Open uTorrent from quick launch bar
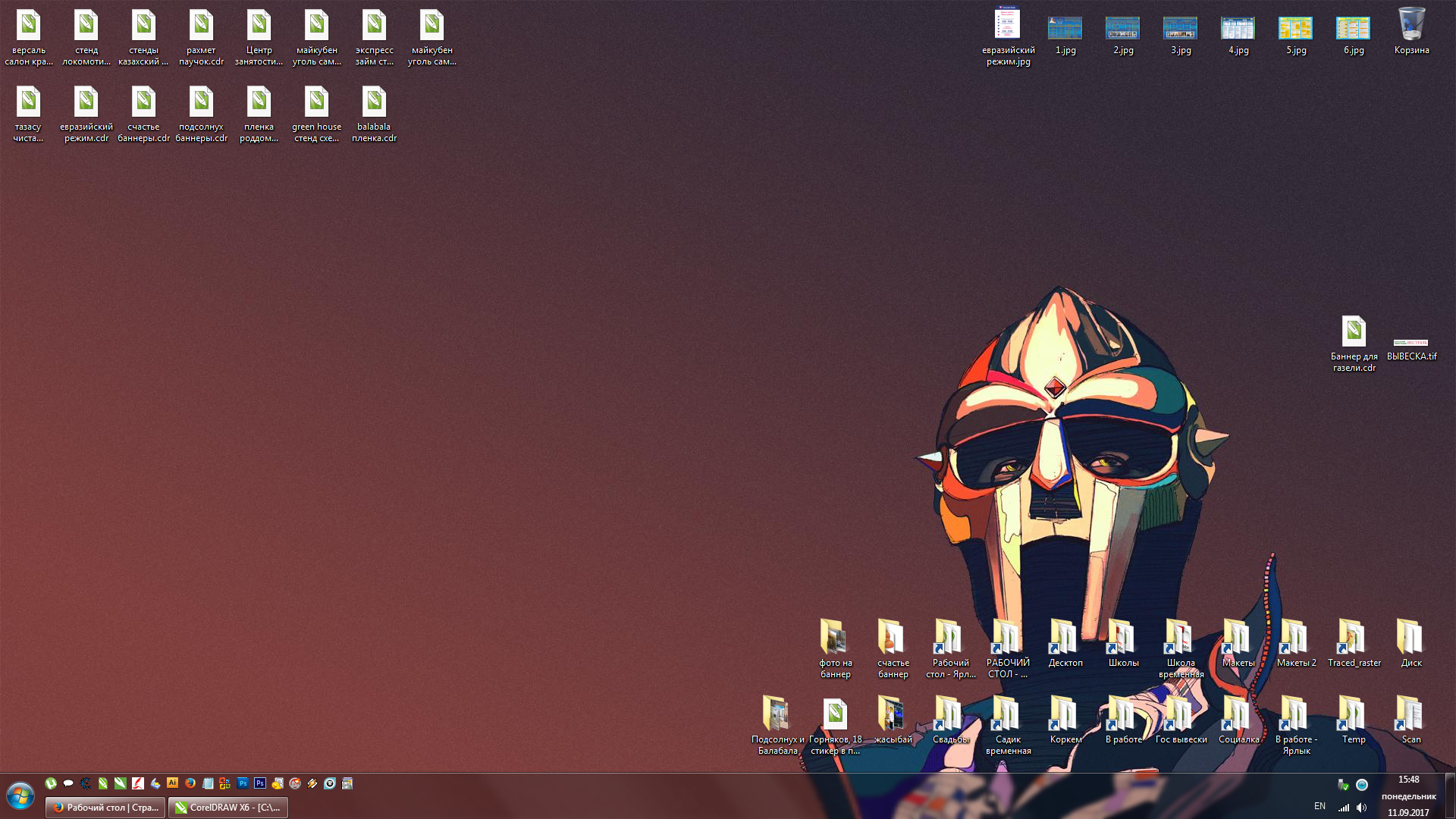The image size is (1456, 819). pyautogui.click(x=51, y=783)
